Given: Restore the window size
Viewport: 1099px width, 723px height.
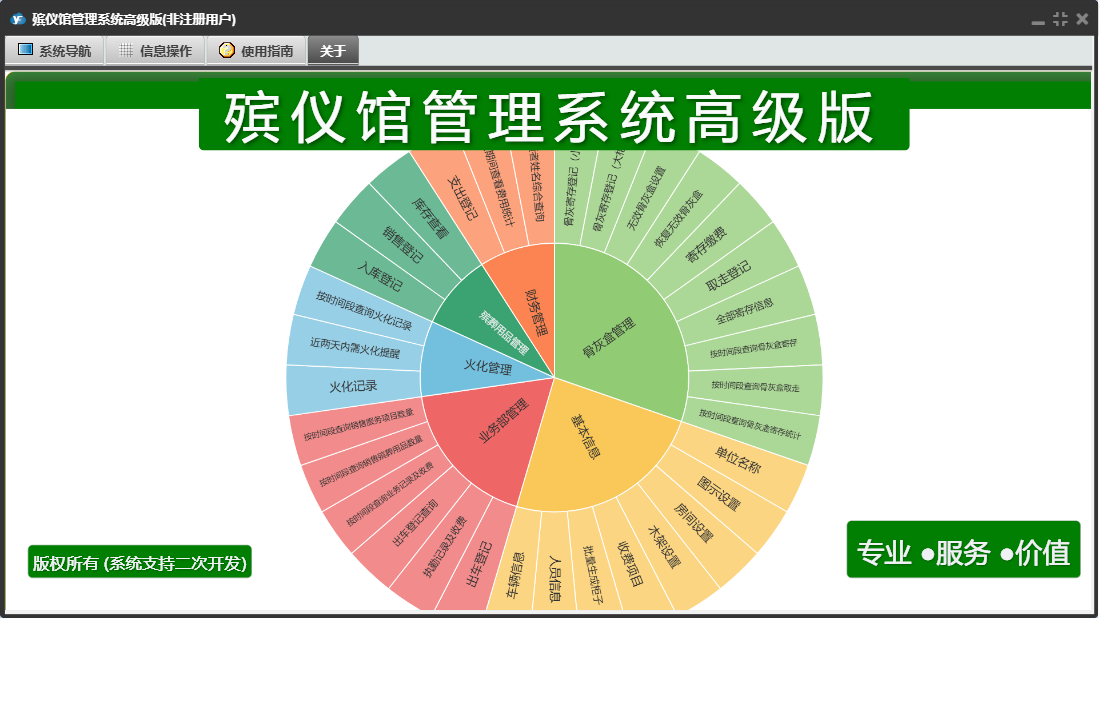Looking at the screenshot, I should (x=1060, y=19).
